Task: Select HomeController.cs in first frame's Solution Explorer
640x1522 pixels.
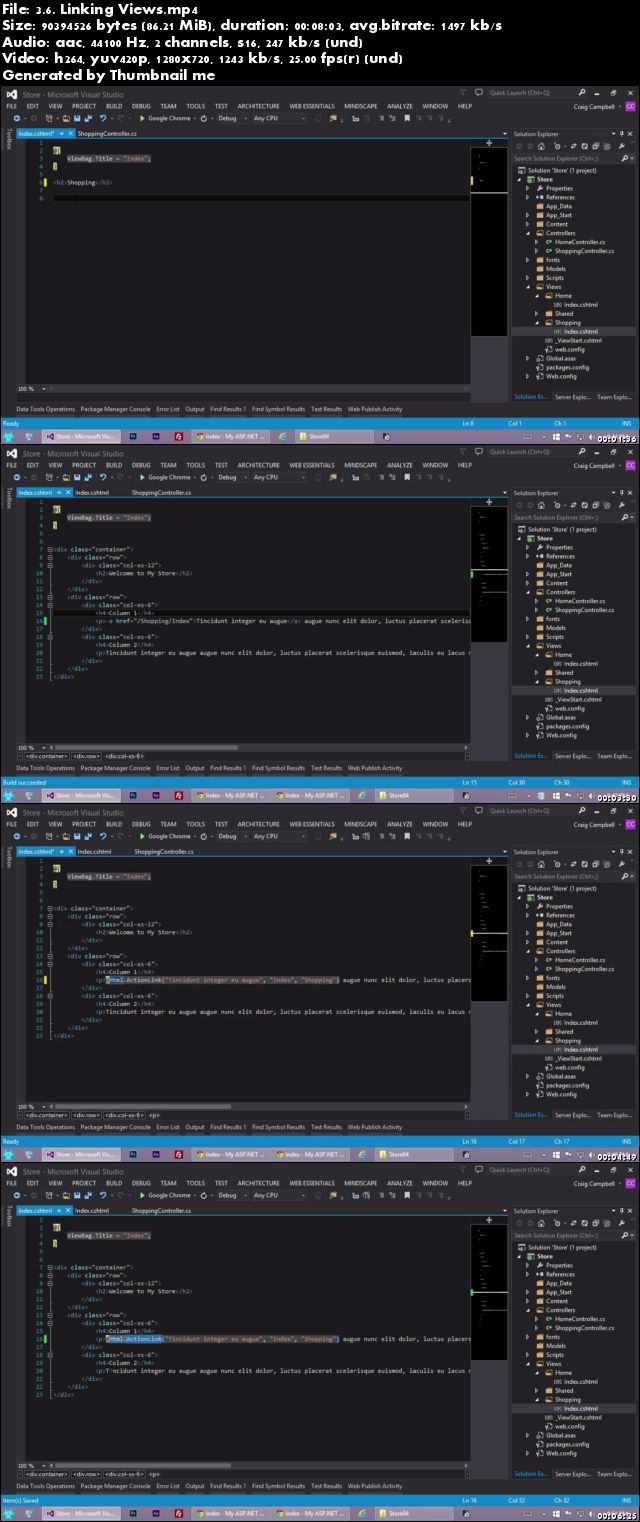Action: pyautogui.click(x=580, y=242)
